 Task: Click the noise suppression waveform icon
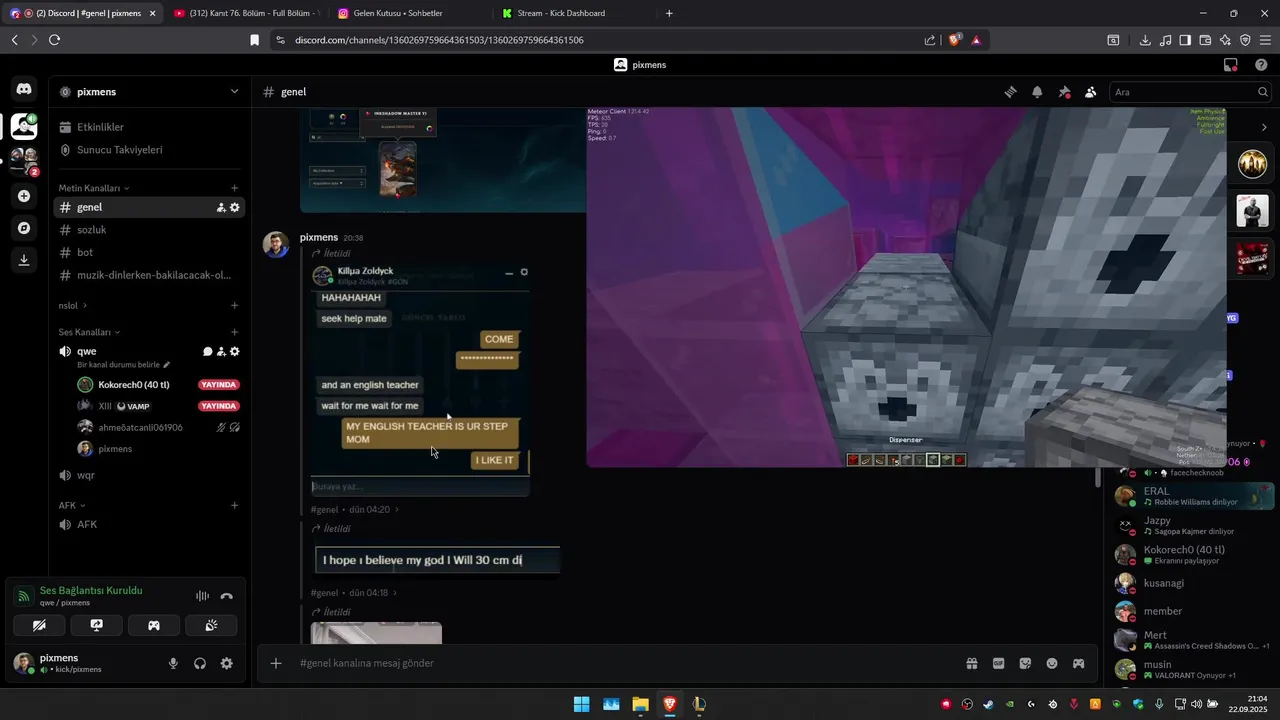[202, 596]
